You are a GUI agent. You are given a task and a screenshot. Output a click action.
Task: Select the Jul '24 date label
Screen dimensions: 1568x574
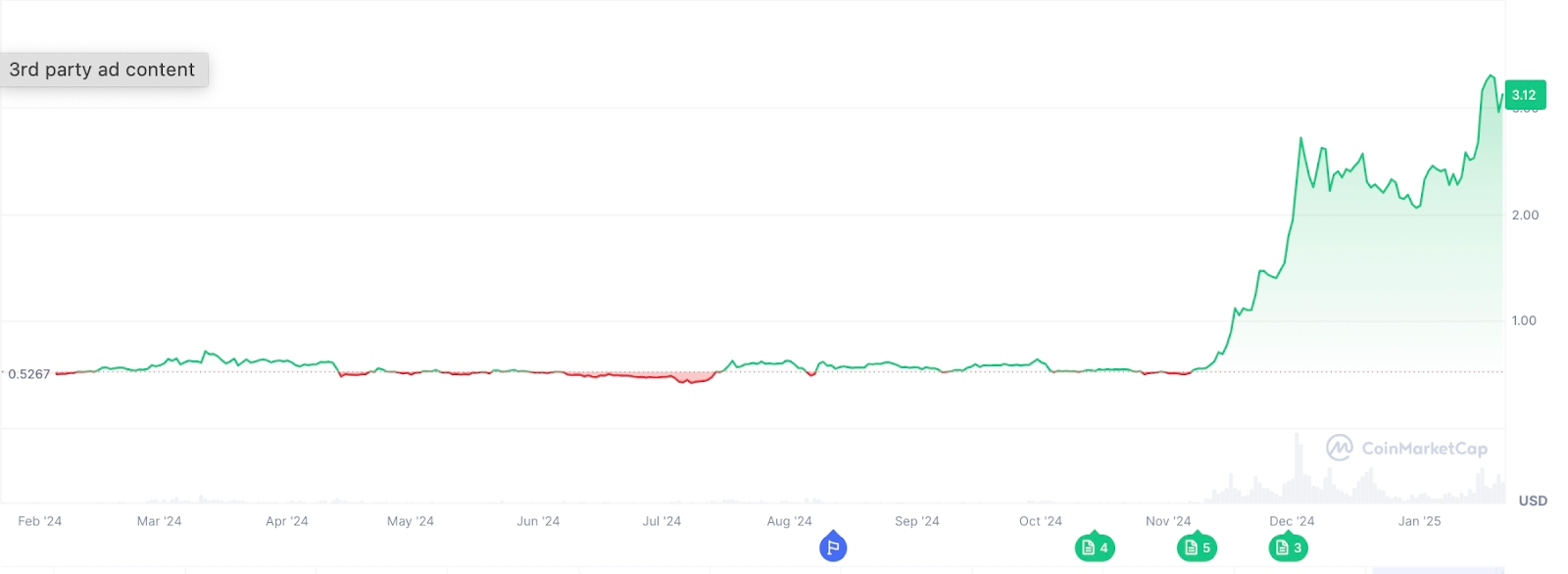pos(661,521)
